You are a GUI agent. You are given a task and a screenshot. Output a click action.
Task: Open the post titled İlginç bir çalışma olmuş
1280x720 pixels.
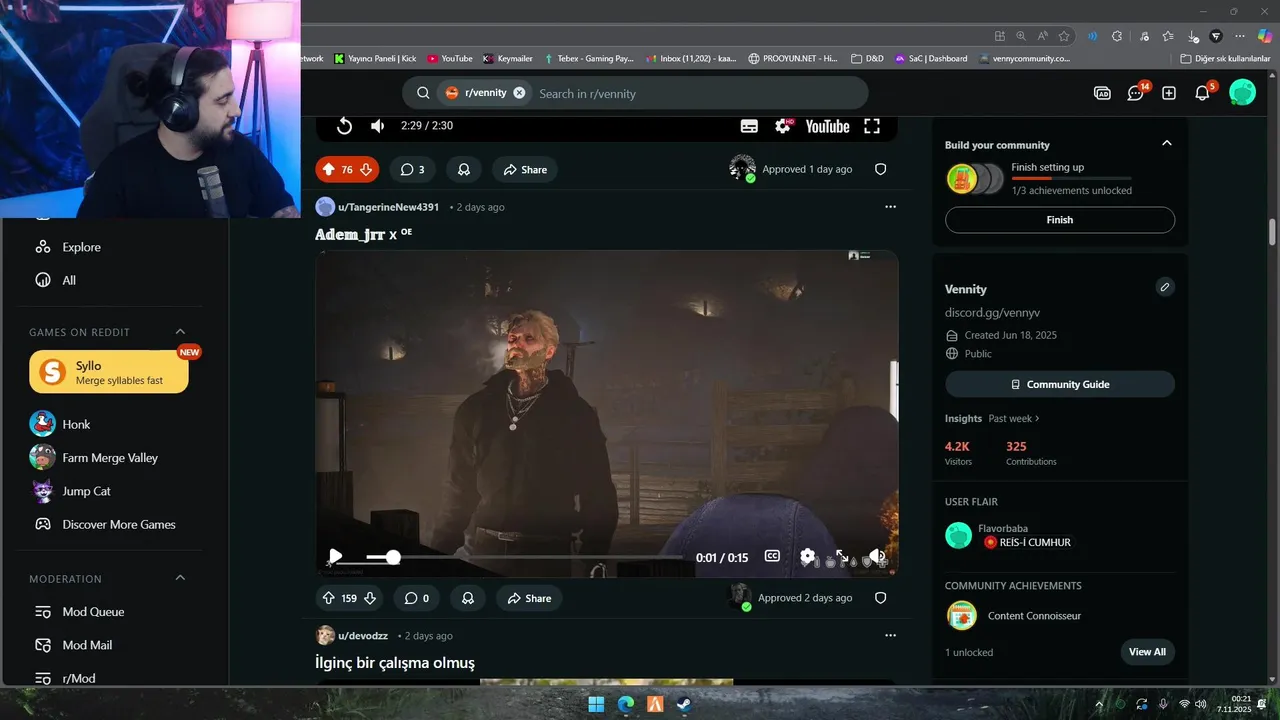tap(395, 663)
